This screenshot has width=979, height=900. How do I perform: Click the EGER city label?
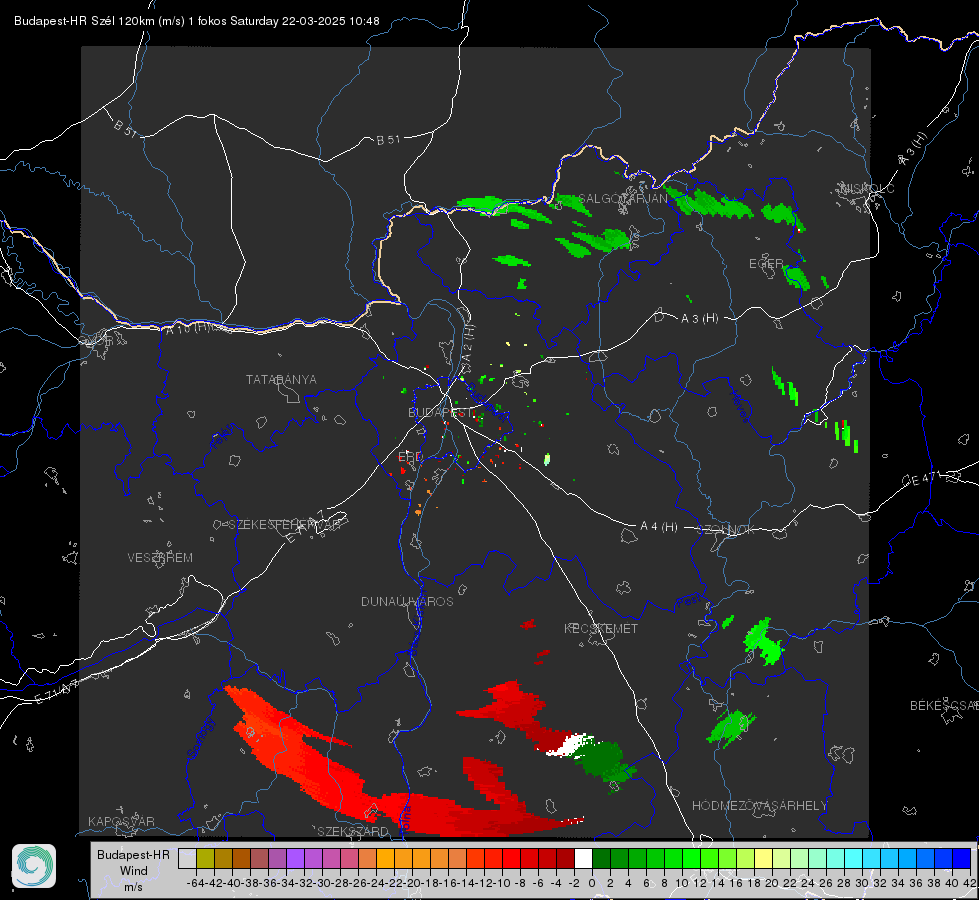765,264
